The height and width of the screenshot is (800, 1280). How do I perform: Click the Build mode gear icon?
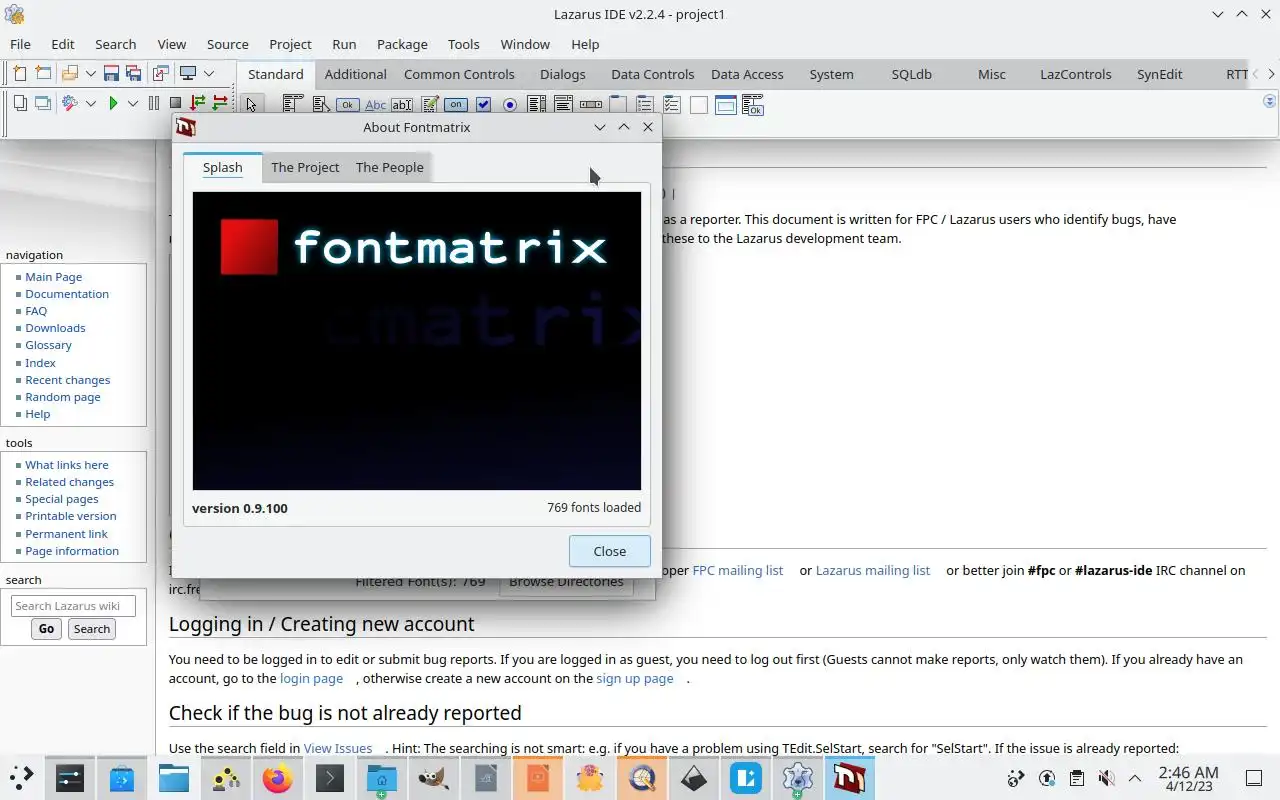point(70,103)
